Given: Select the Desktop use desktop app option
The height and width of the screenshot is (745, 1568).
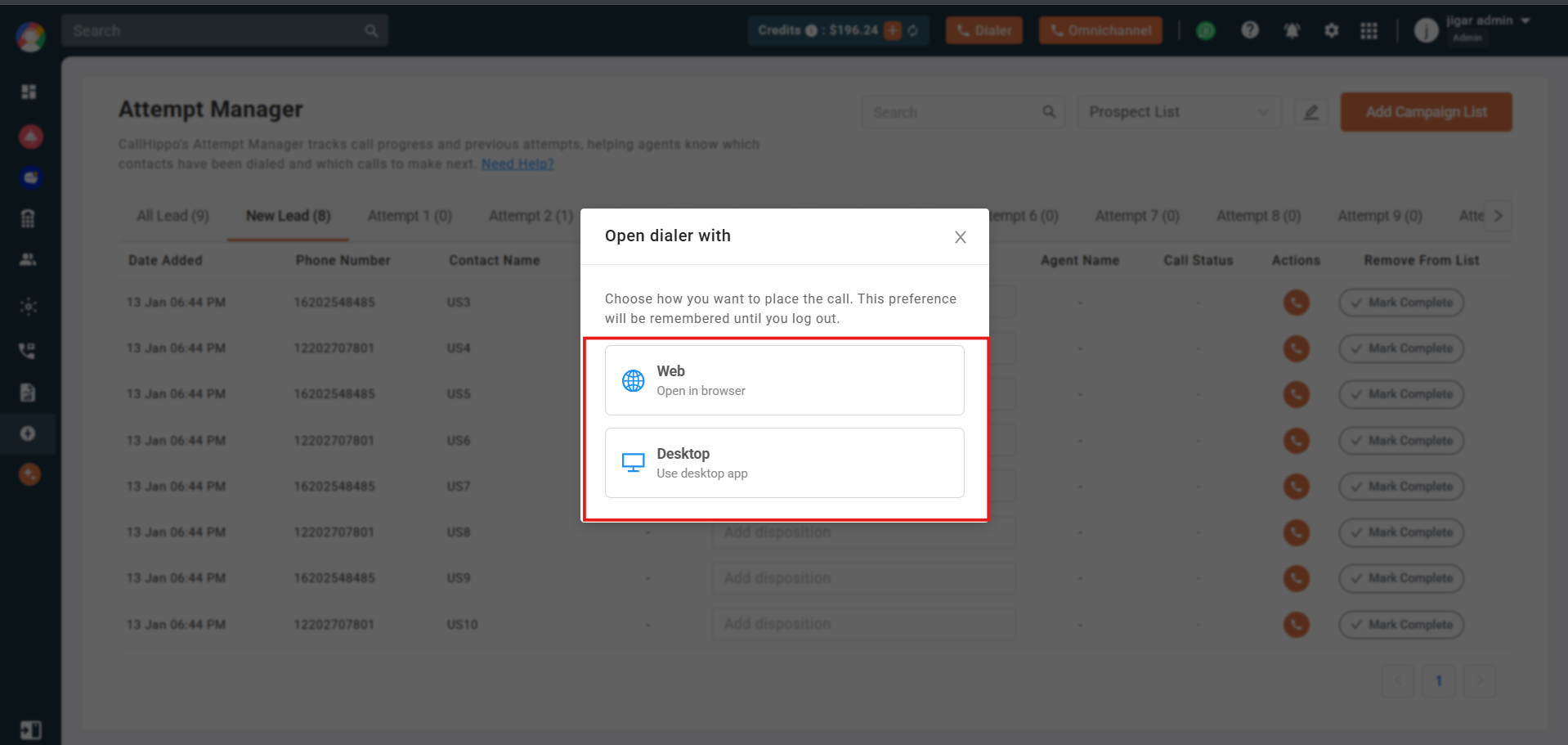Looking at the screenshot, I should pyautogui.click(x=784, y=463).
